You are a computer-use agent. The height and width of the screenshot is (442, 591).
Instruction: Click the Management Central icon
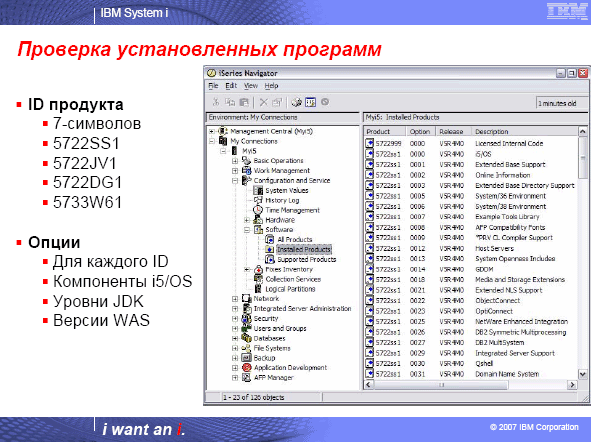coord(223,131)
